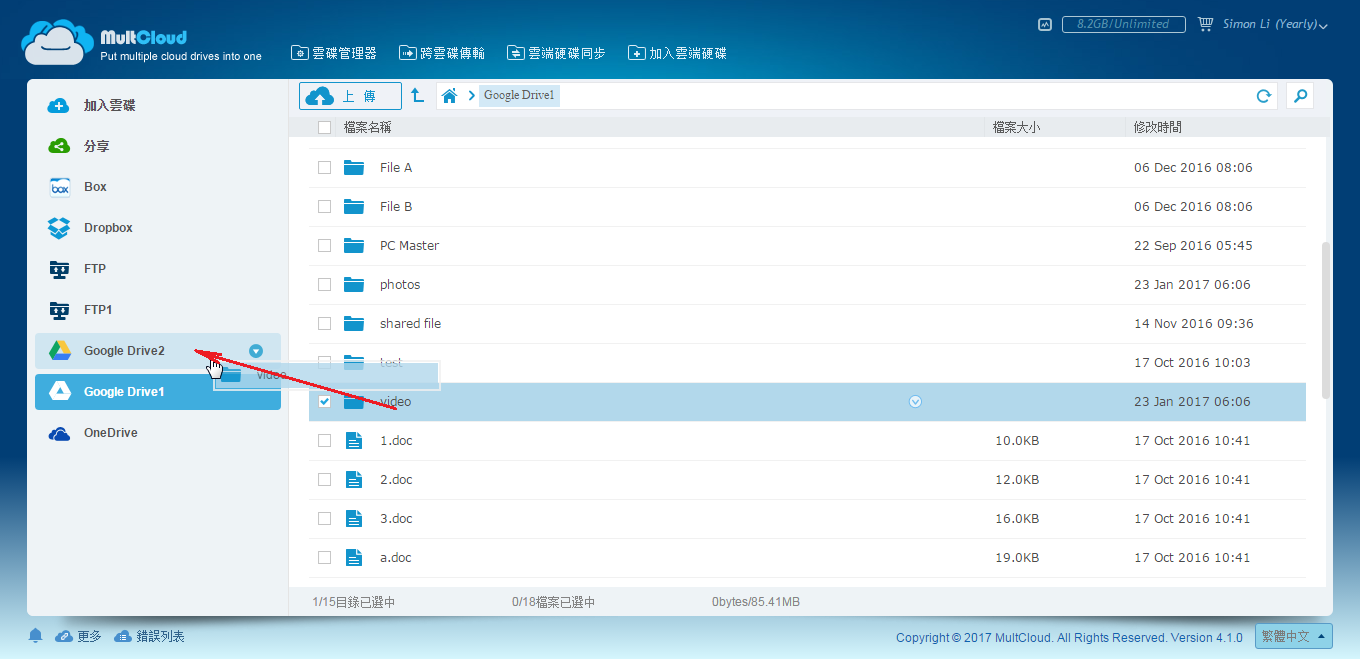1360x659 pixels.
Task: Open the shopping cart icon
Action: (1205, 24)
